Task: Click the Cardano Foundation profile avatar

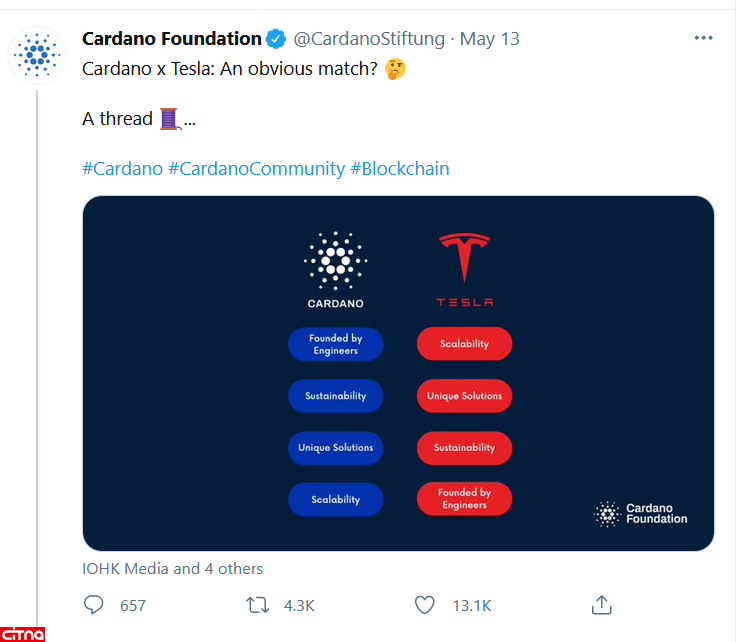Action: [36, 54]
